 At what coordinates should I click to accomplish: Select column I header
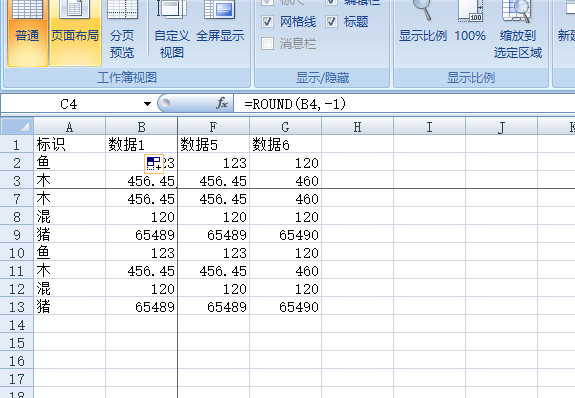[x=429, y=127]
